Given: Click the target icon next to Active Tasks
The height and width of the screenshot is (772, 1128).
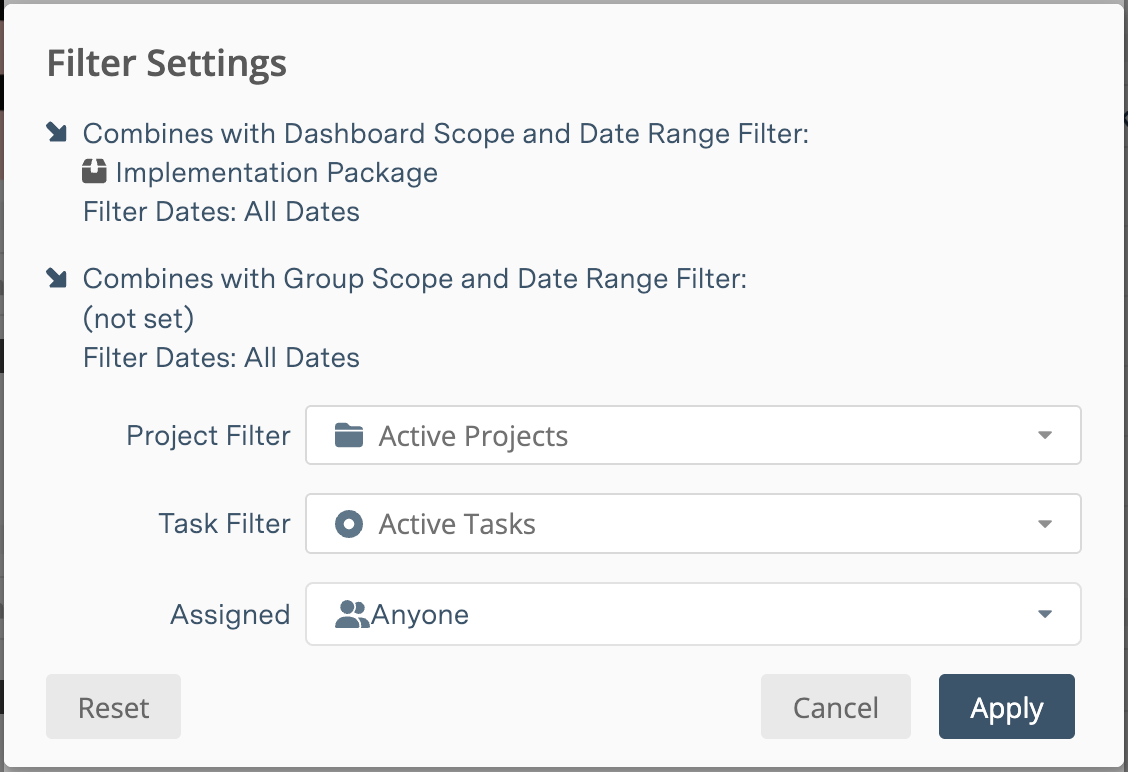Looking at the screenshot, I should coord(347,523).
